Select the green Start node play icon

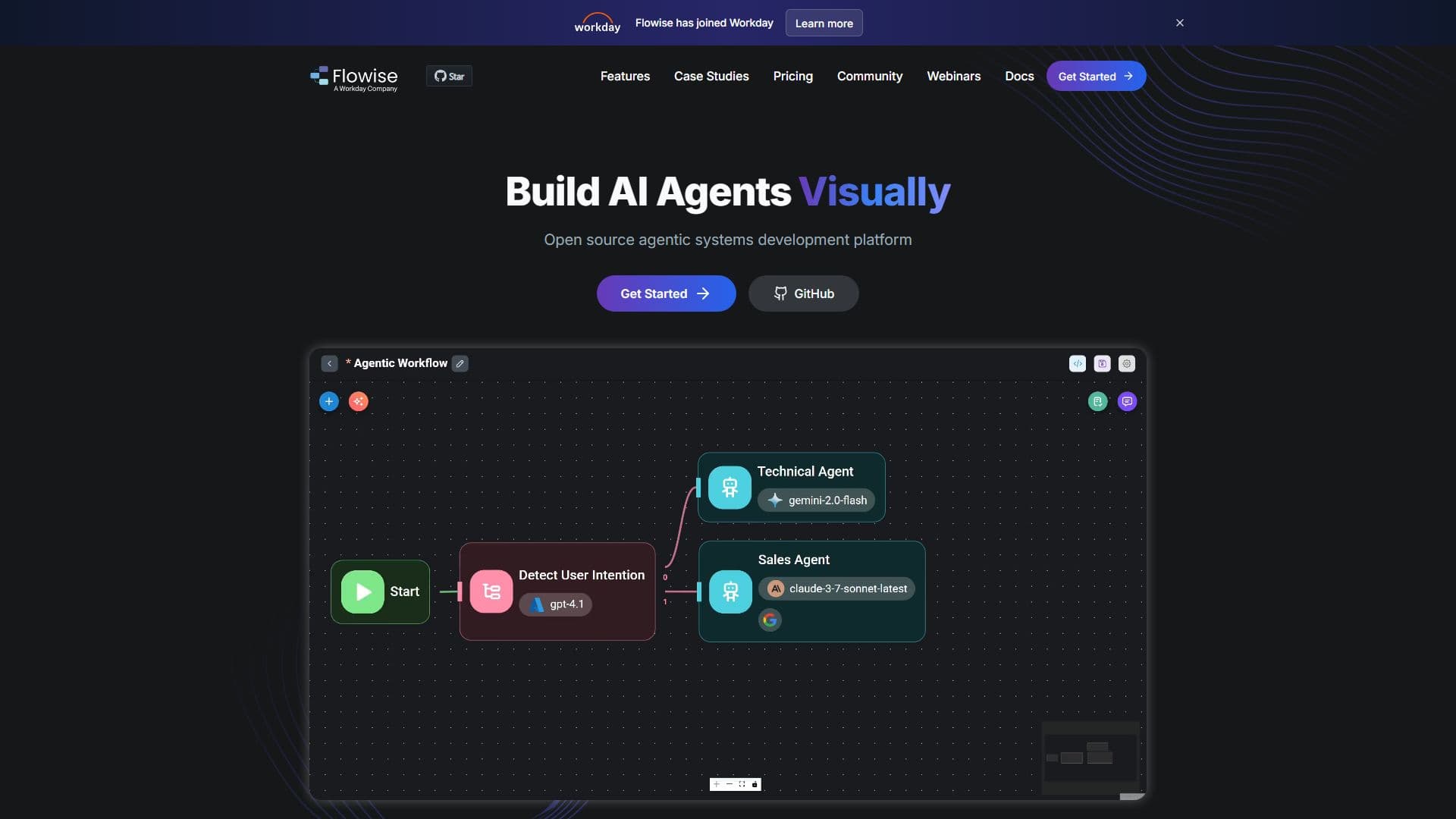(362, 591)
